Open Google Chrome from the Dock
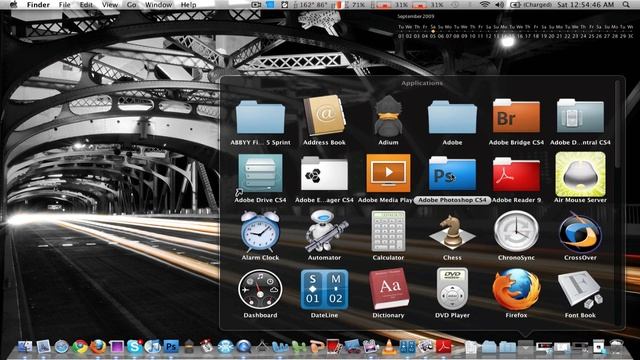 point(80,347)
